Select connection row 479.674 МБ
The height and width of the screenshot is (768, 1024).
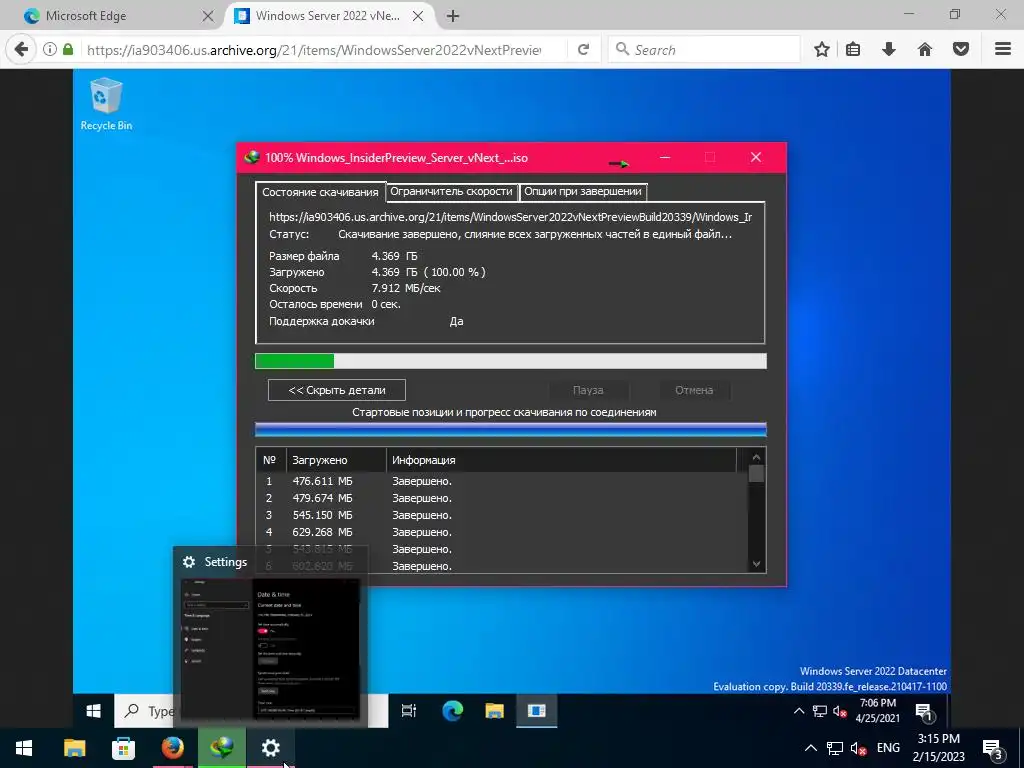[x=502, y=498]
